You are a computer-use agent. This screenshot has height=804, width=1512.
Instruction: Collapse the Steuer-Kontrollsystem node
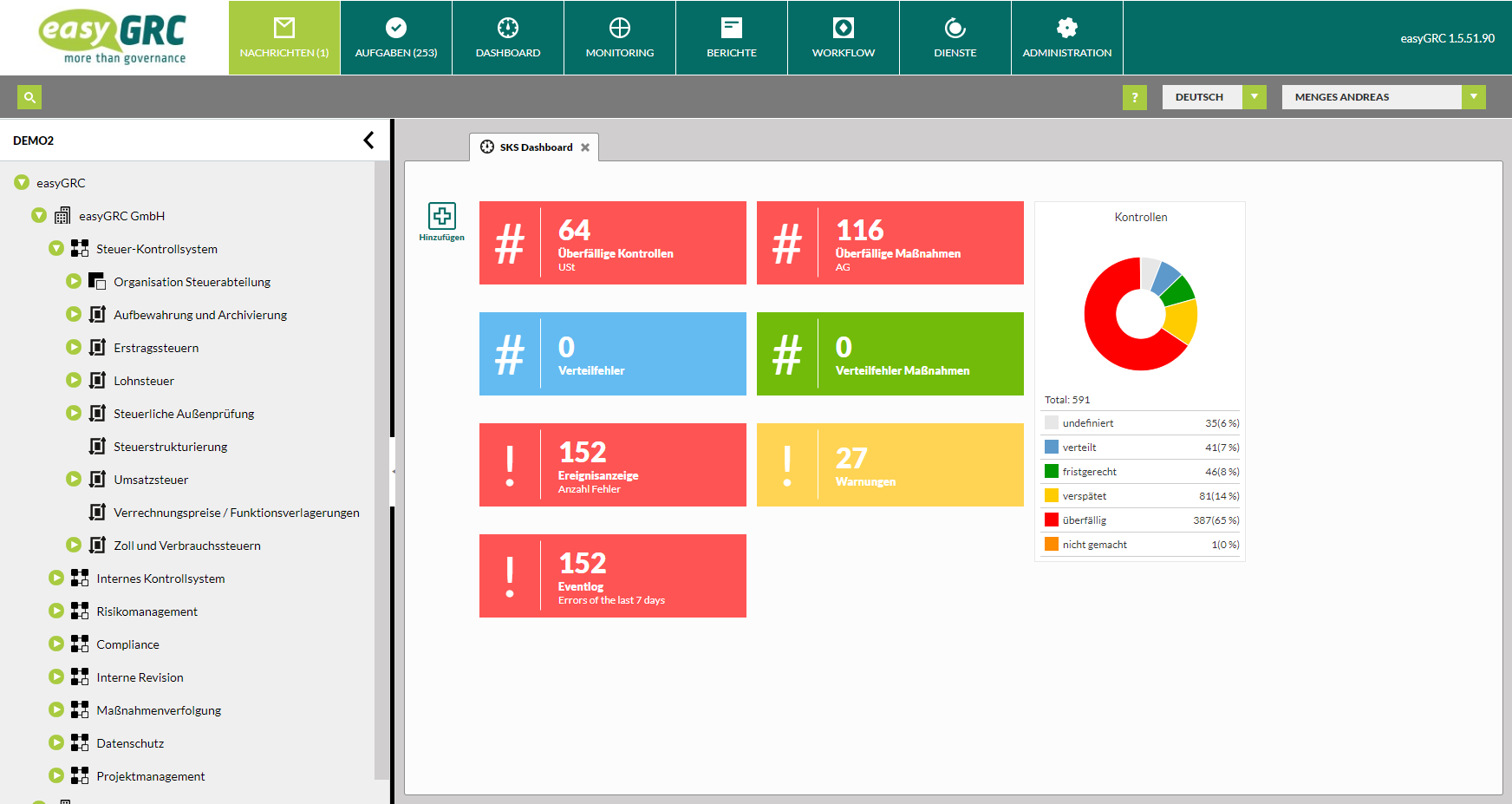[x=56, y=248]
